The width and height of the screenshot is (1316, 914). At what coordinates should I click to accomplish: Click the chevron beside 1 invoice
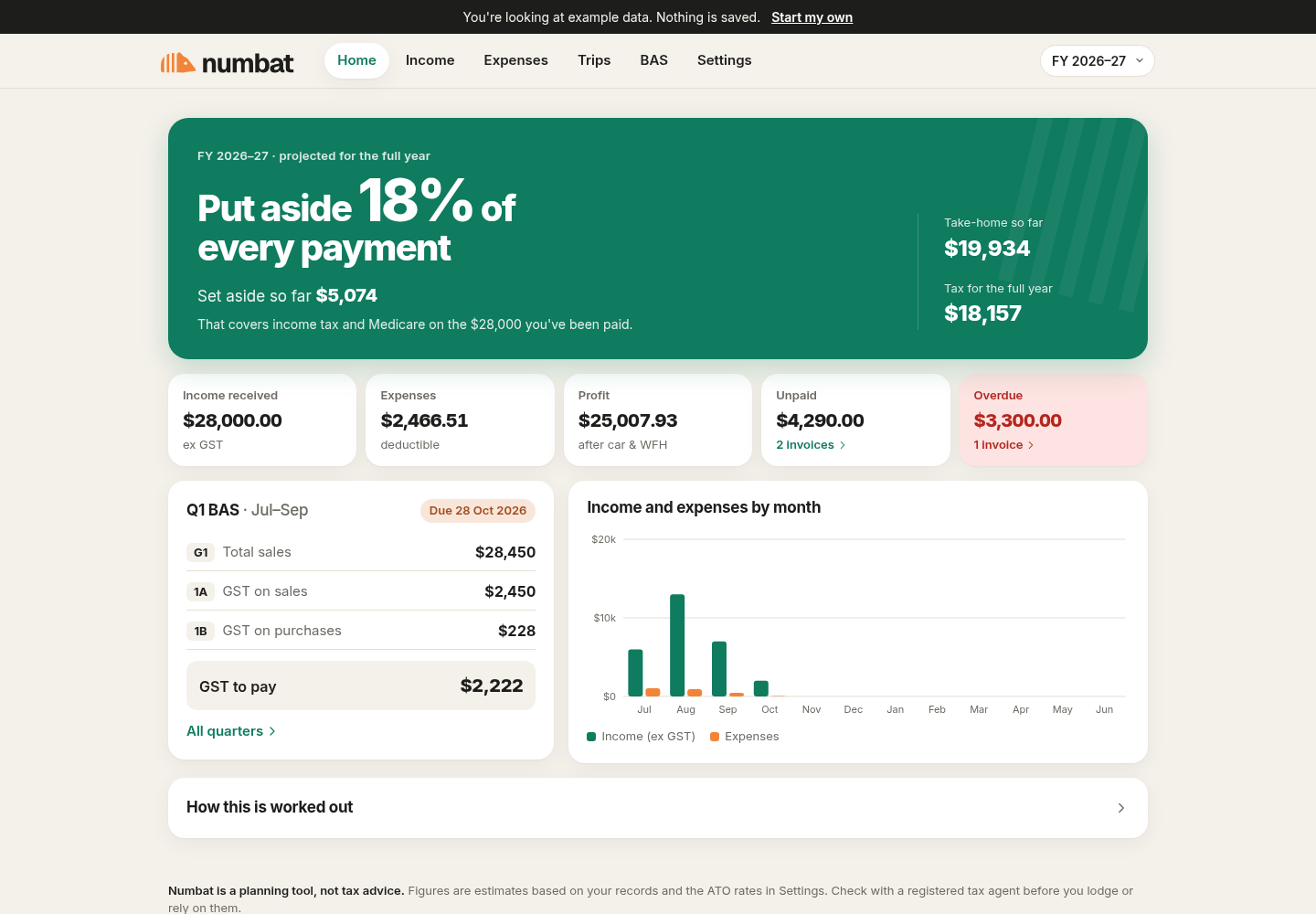1031,445
